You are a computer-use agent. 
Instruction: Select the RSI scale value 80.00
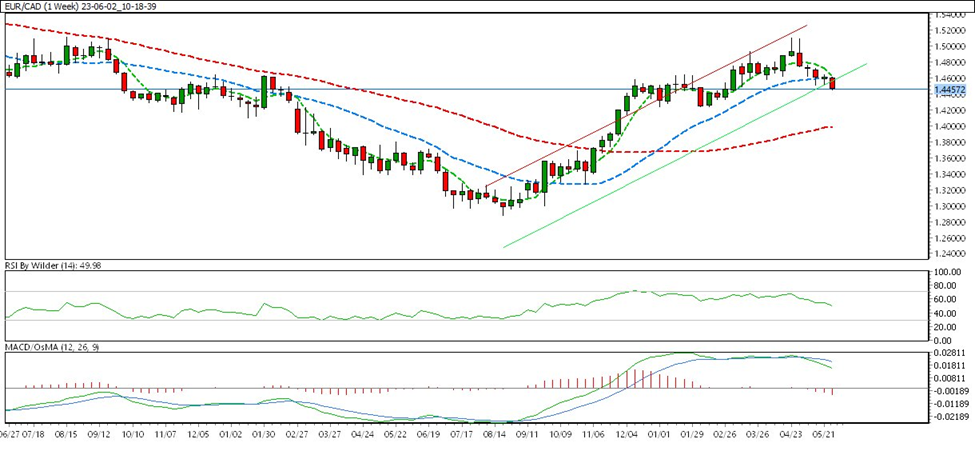tap(946, 287)
